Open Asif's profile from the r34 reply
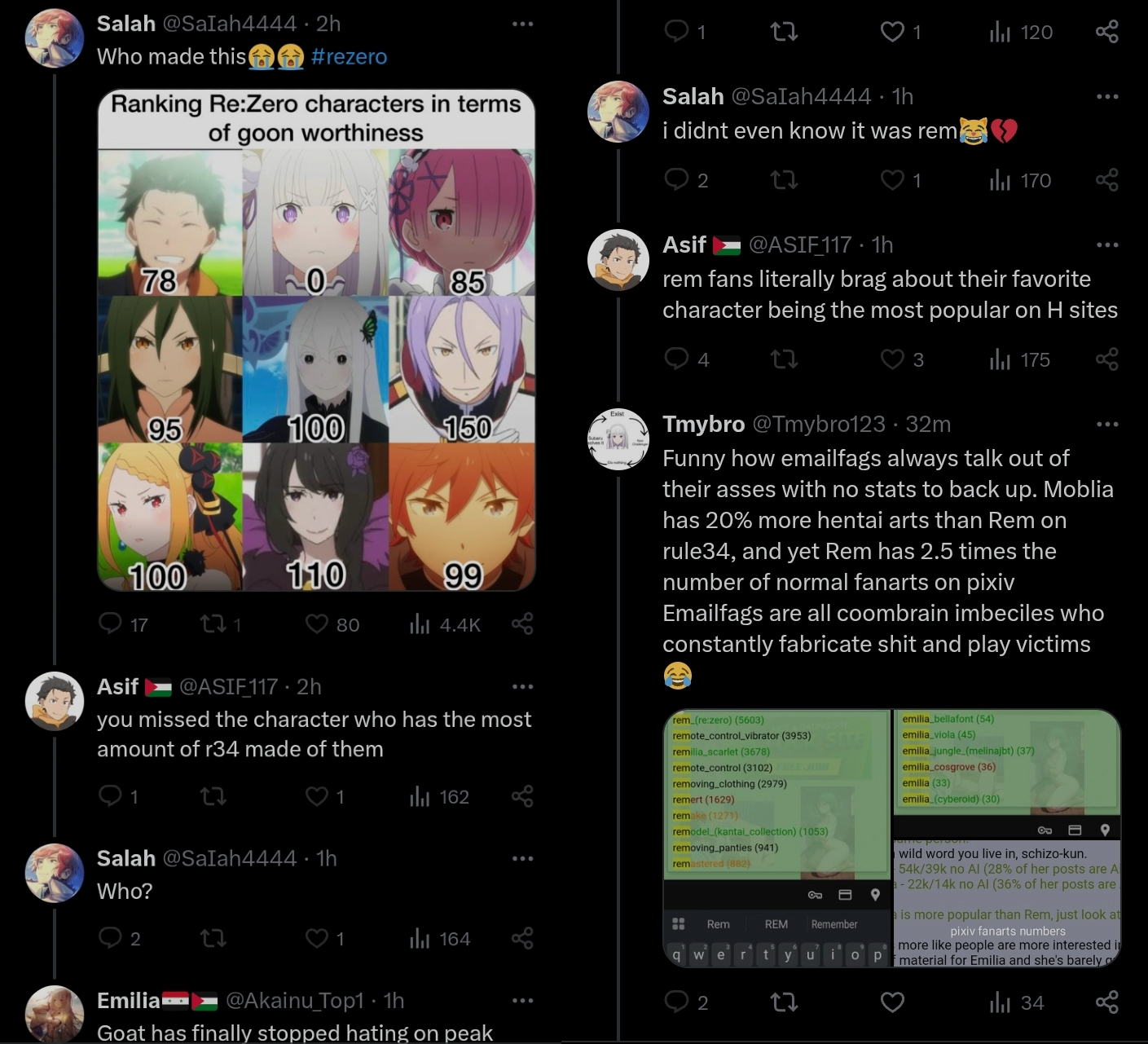1148x1044 pixels. point(118,687)
